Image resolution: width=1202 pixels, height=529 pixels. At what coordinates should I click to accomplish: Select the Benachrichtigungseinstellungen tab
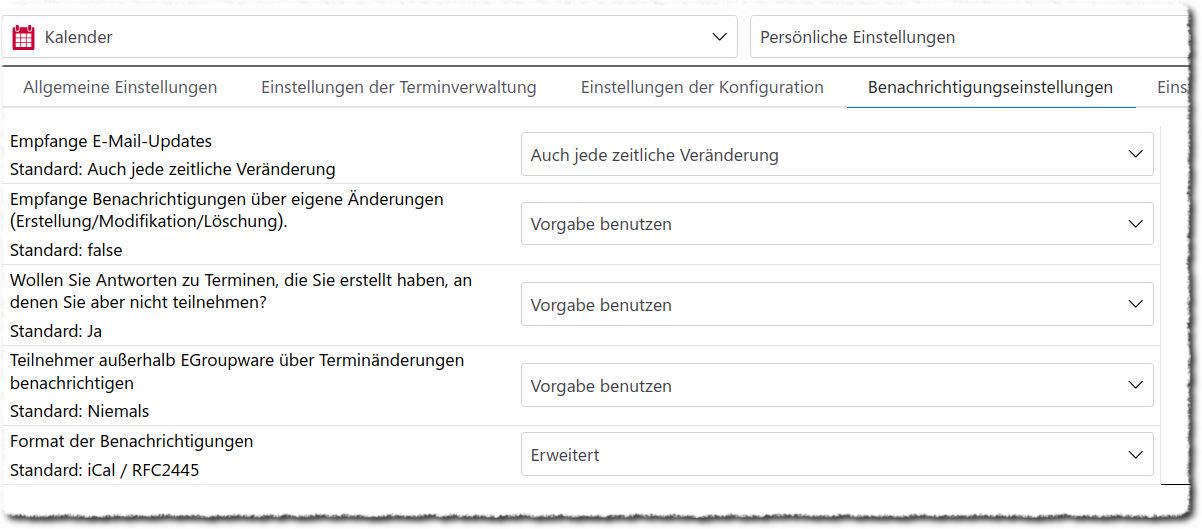click(990, 88)
